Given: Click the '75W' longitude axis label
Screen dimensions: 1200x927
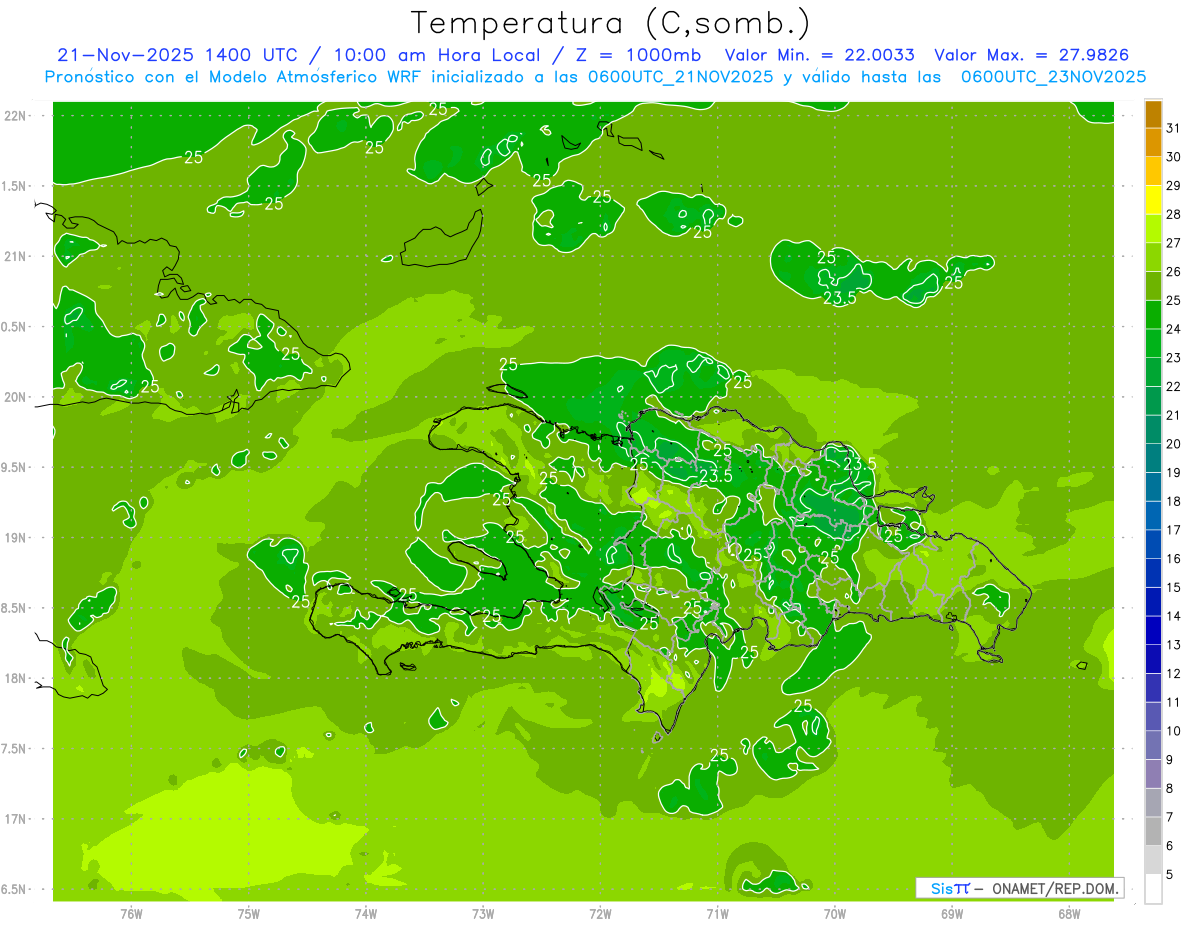Looking at the screenshot, I should coord(249,914).
